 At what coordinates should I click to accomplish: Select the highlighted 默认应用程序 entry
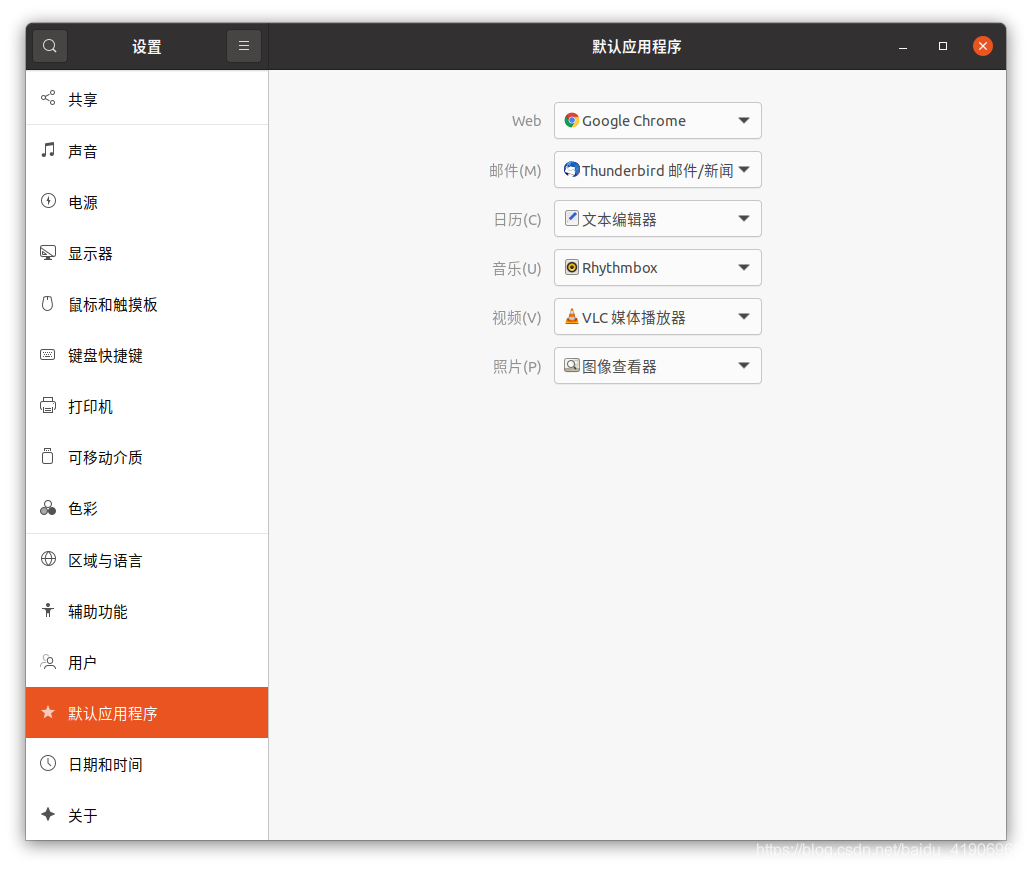tap(147, 712)
